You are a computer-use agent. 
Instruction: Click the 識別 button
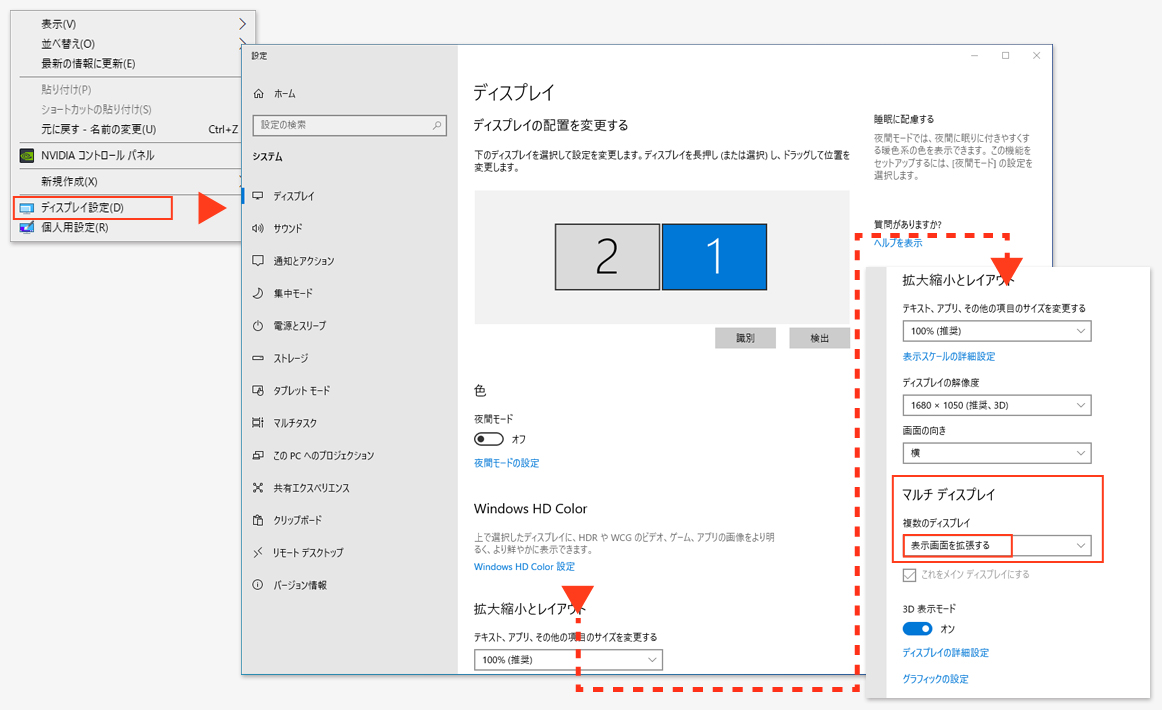click(x=746, y=338)
